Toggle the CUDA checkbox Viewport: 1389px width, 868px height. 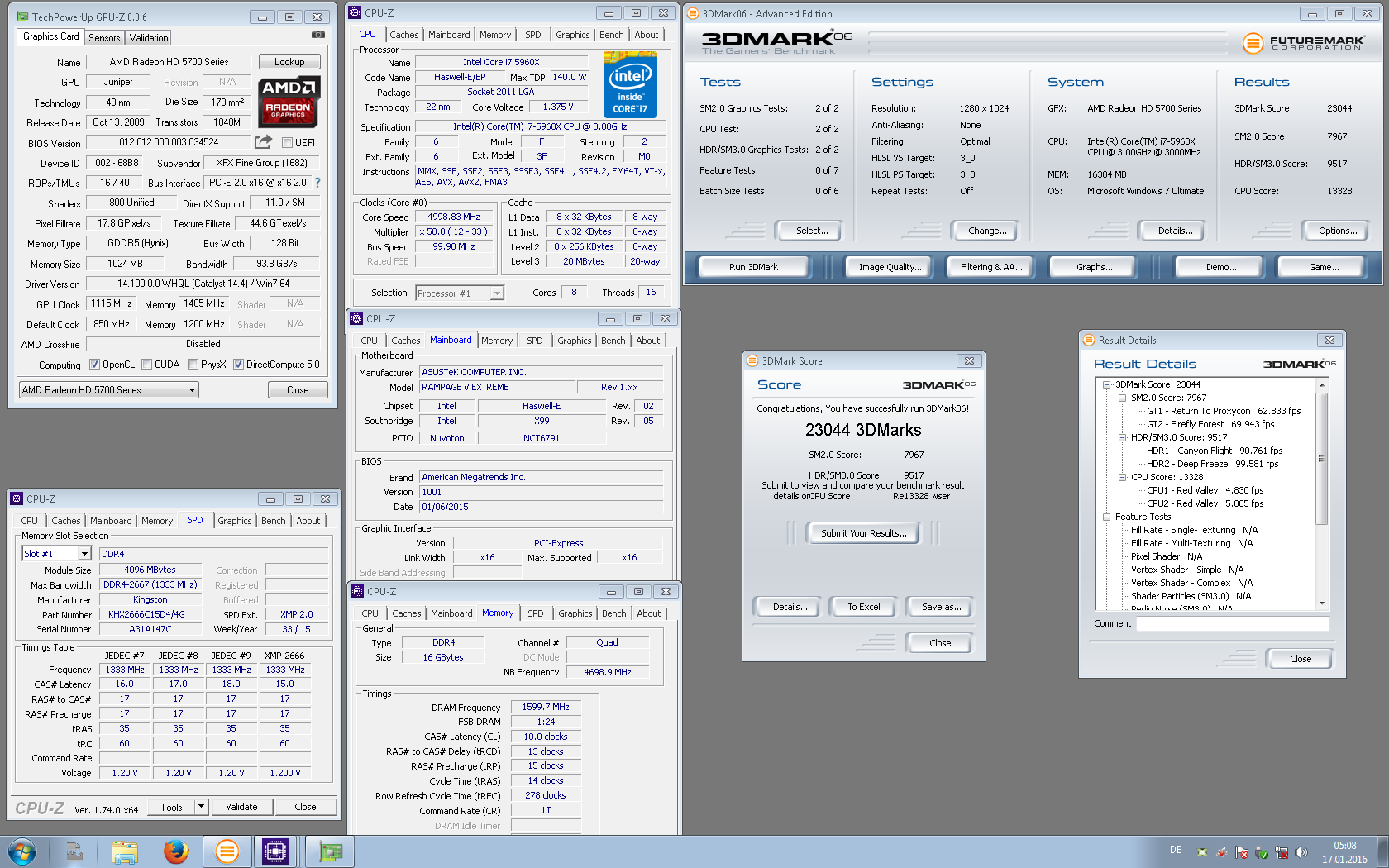point(146,365)
